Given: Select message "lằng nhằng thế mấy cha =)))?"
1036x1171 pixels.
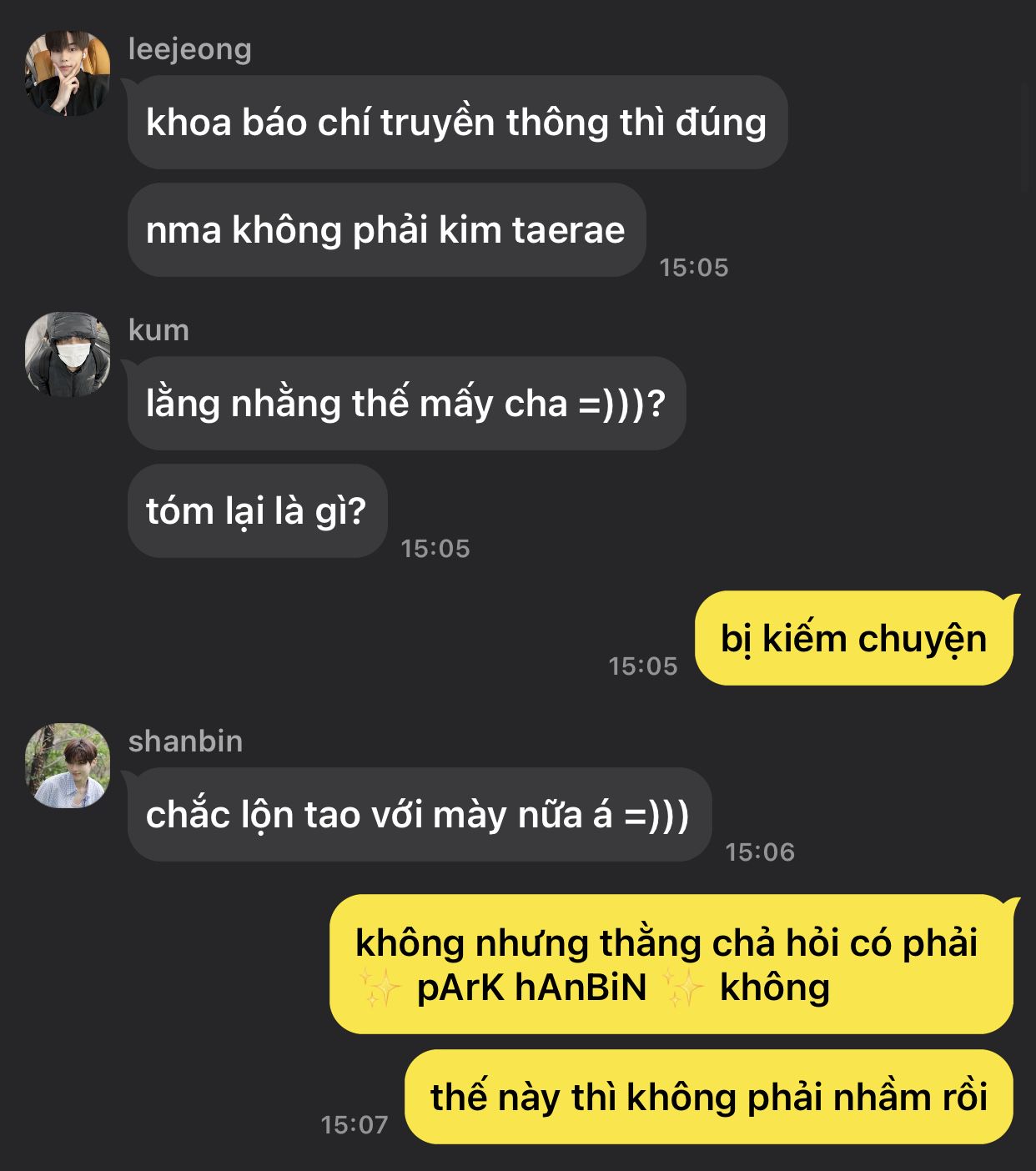Looking at the screenshot, I should (x=406, y=404).
